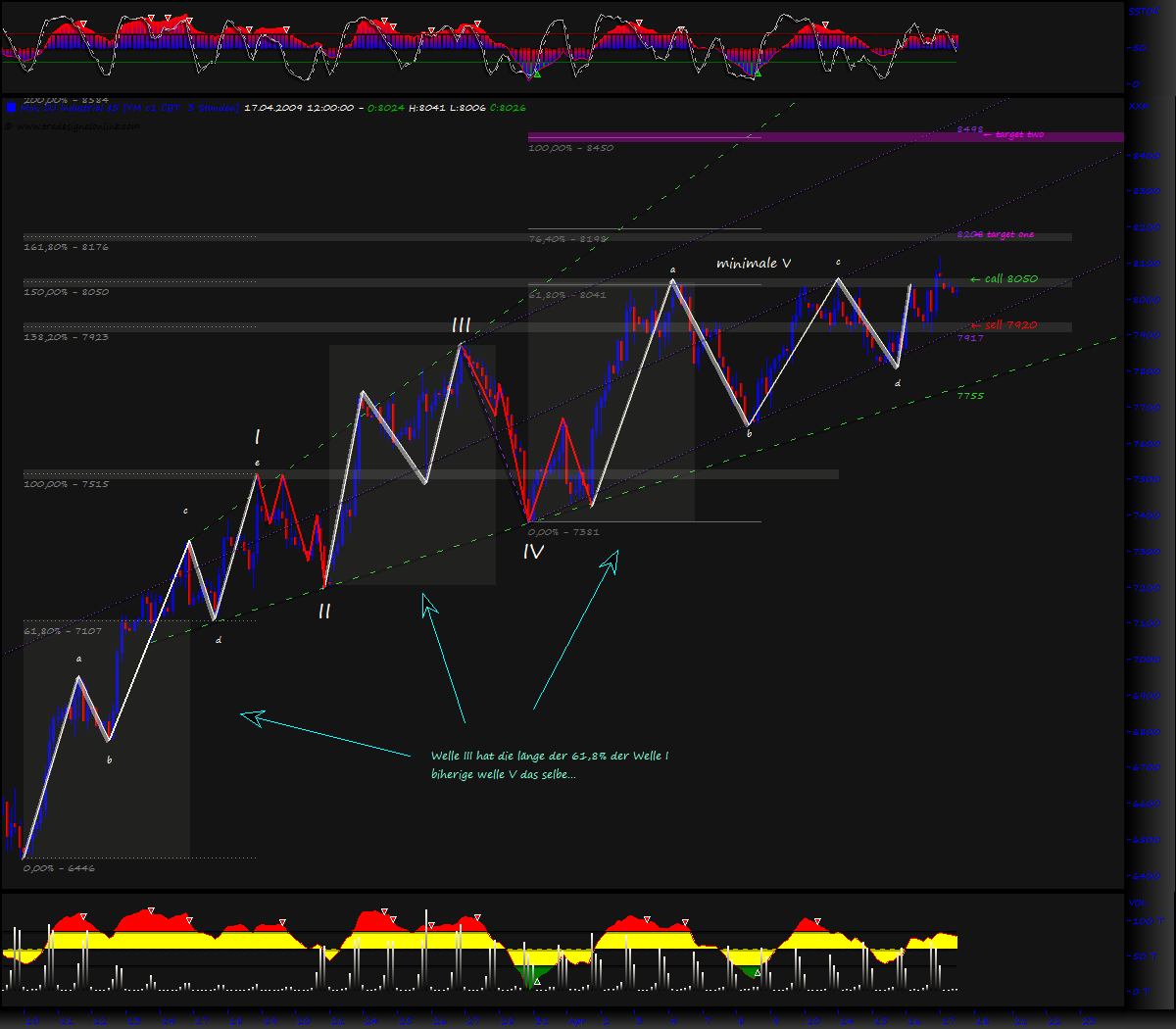The height and width of the screenshot is (1029, 1176).
Task: Select the 0,00% - 7381 retracement label
Action: click(x=563, y=532)
